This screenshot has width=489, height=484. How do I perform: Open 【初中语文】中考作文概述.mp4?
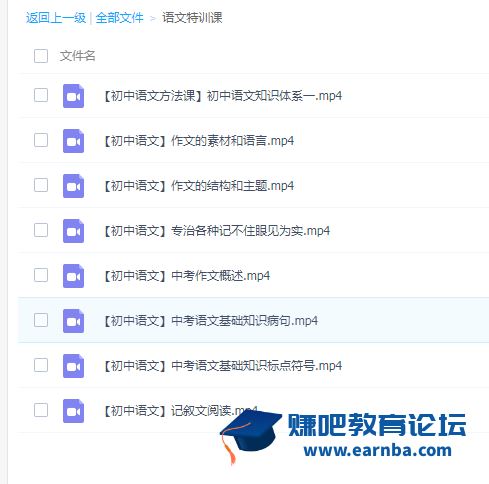pos(186,276)
